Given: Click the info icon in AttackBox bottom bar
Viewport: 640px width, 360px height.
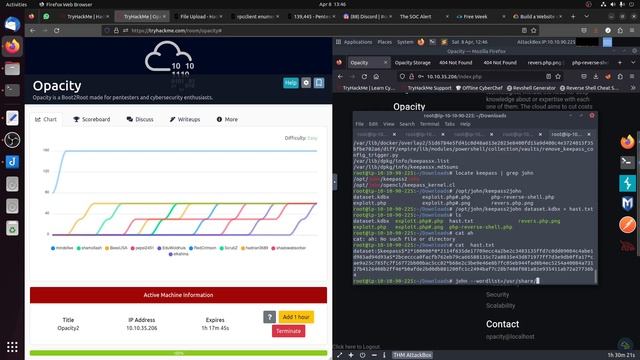Looking at the screenshot, I should [384, 355].
